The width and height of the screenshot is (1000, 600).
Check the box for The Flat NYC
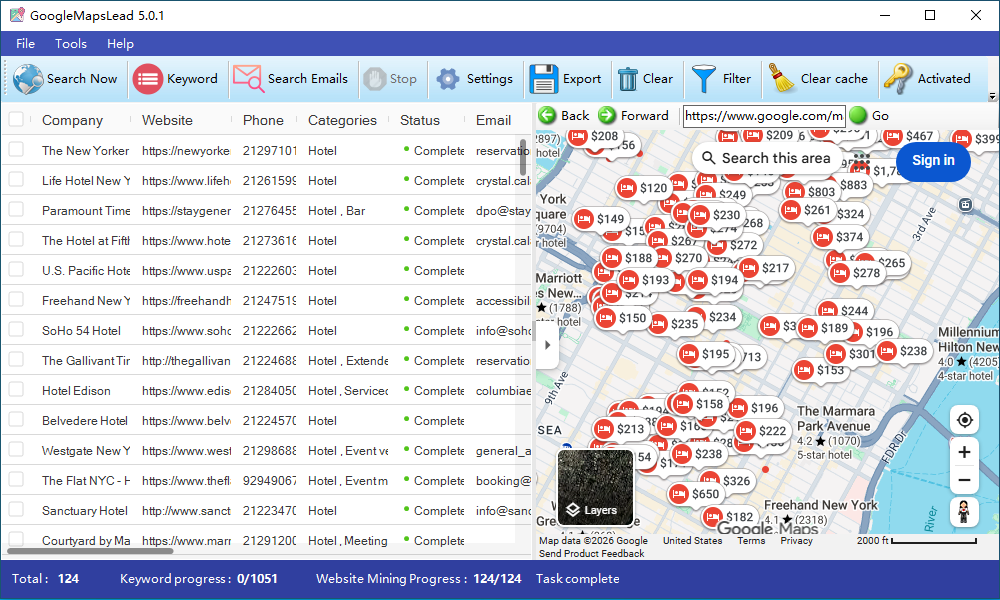(16, 479)
